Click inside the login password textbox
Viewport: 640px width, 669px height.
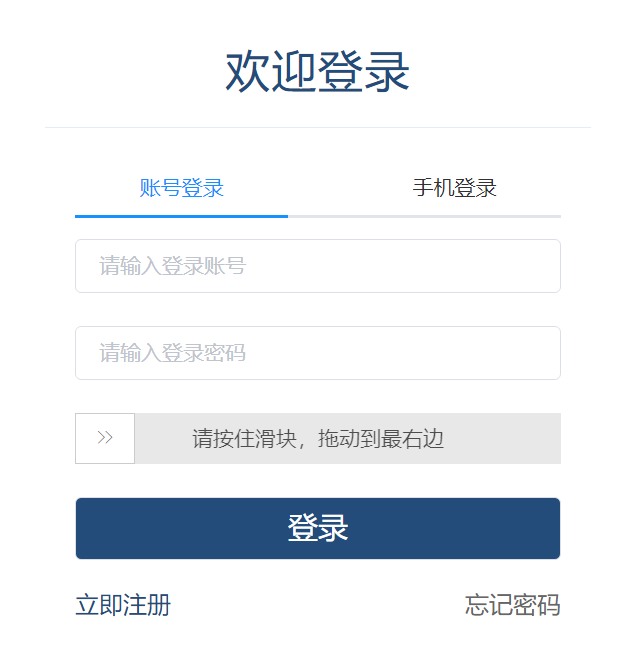[318, 353]
